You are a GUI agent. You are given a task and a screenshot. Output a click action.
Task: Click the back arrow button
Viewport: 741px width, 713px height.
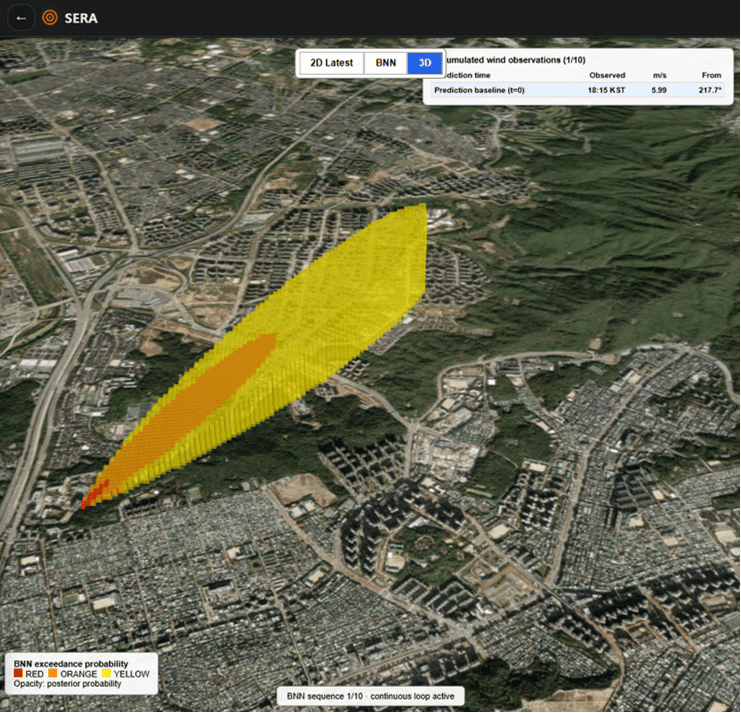[x=21, y=18]
